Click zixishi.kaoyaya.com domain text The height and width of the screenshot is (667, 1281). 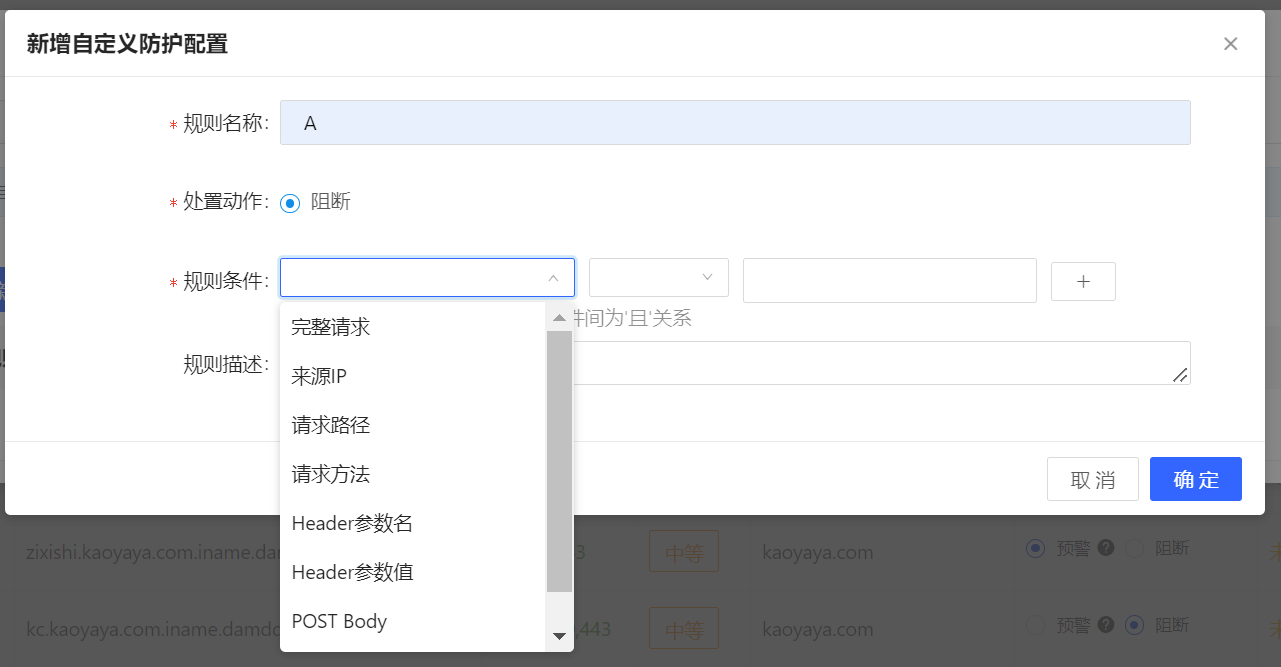152,552
